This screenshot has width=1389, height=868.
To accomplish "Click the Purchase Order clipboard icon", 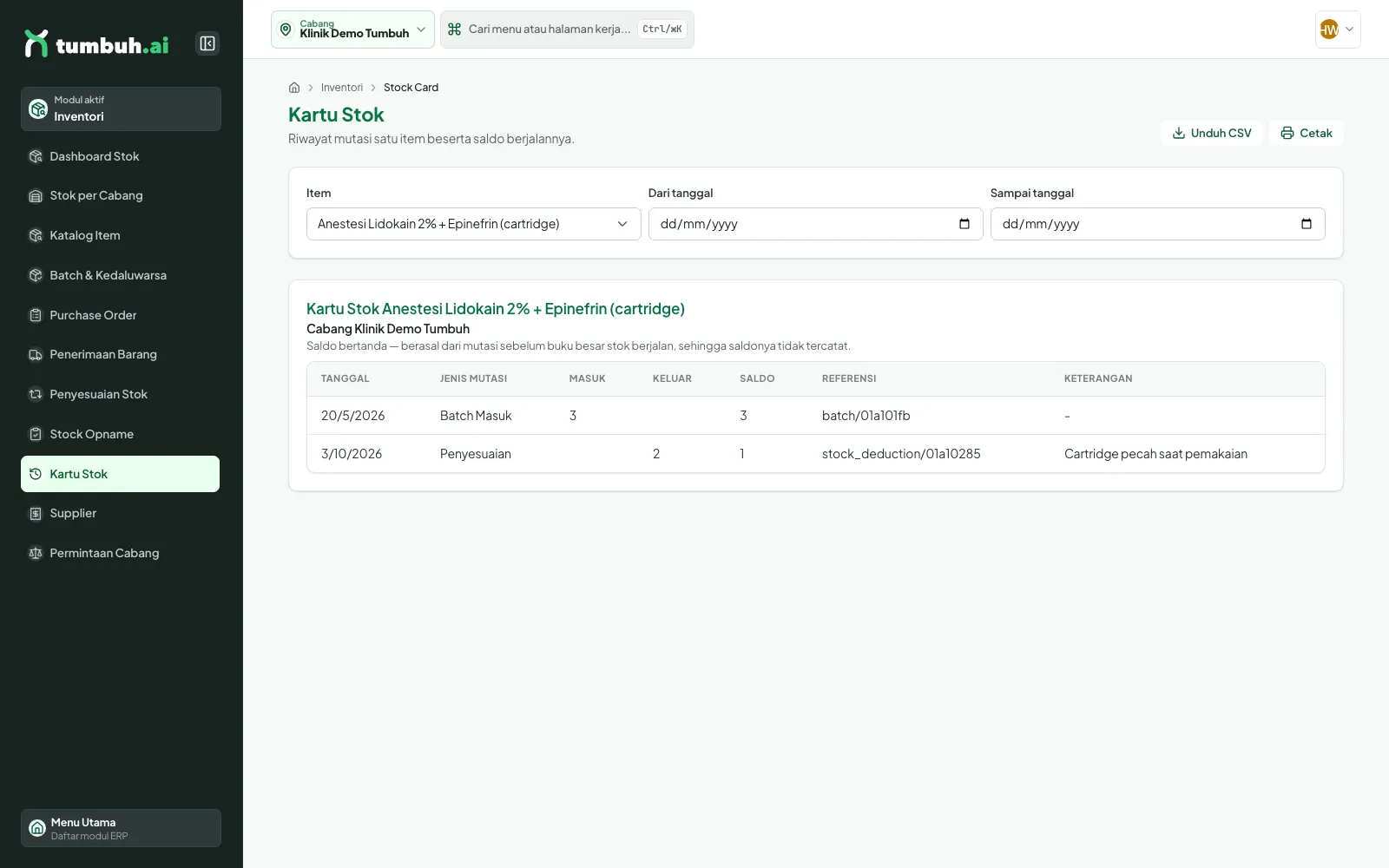I will (36, 315).
